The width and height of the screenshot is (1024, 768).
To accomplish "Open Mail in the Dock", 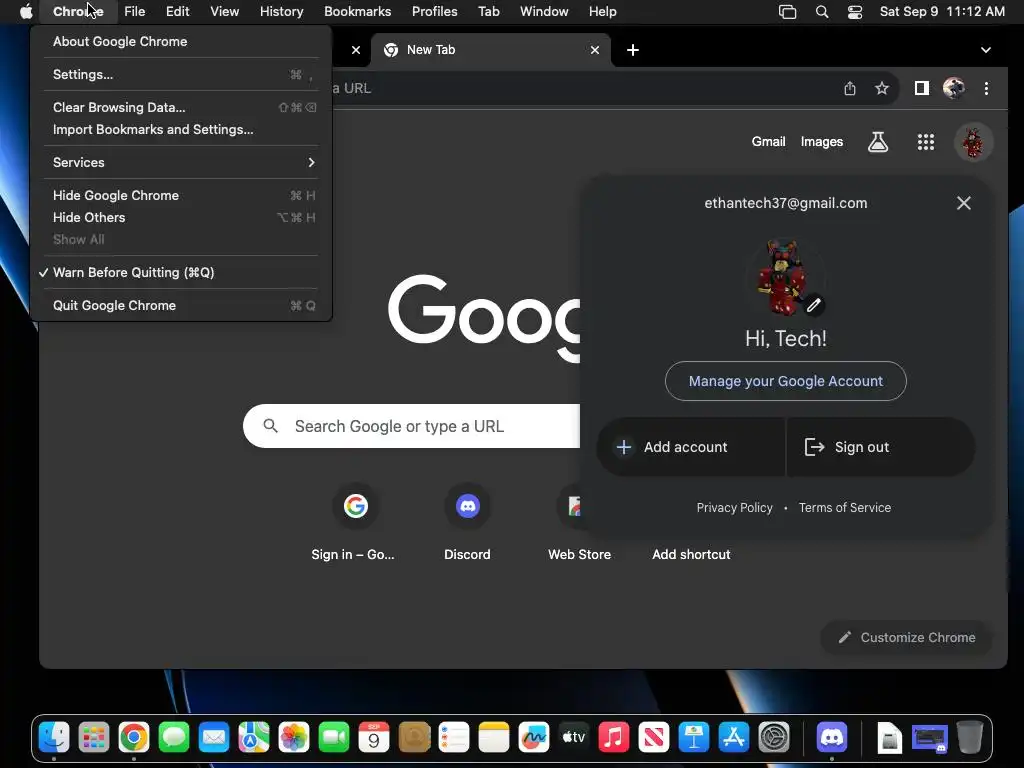I will click(x=214, y=738).
